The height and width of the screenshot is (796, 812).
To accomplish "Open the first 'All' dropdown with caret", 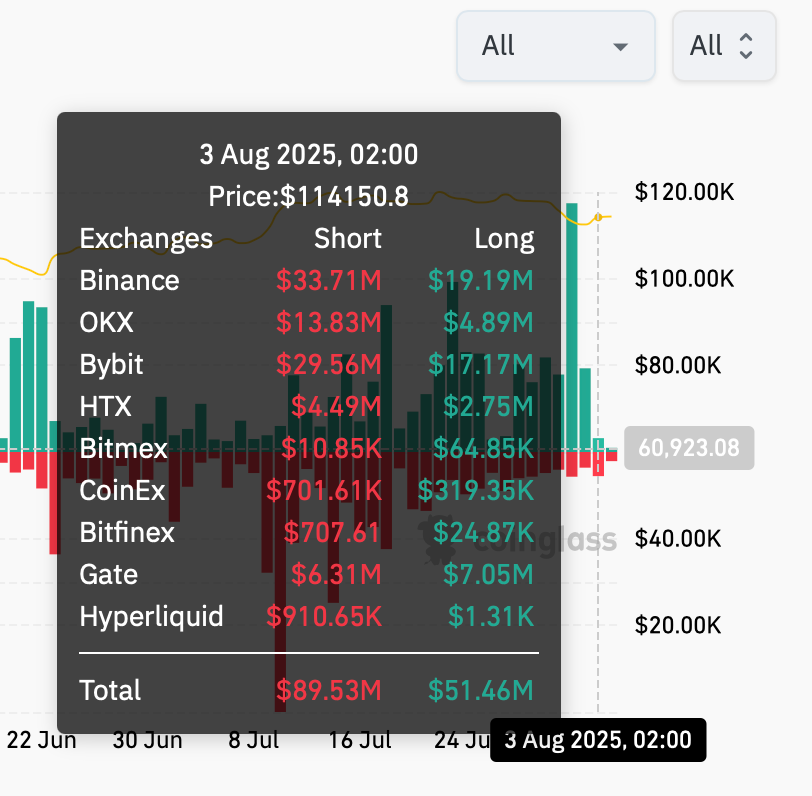I will pyautogui.click(x=556, y=46).
